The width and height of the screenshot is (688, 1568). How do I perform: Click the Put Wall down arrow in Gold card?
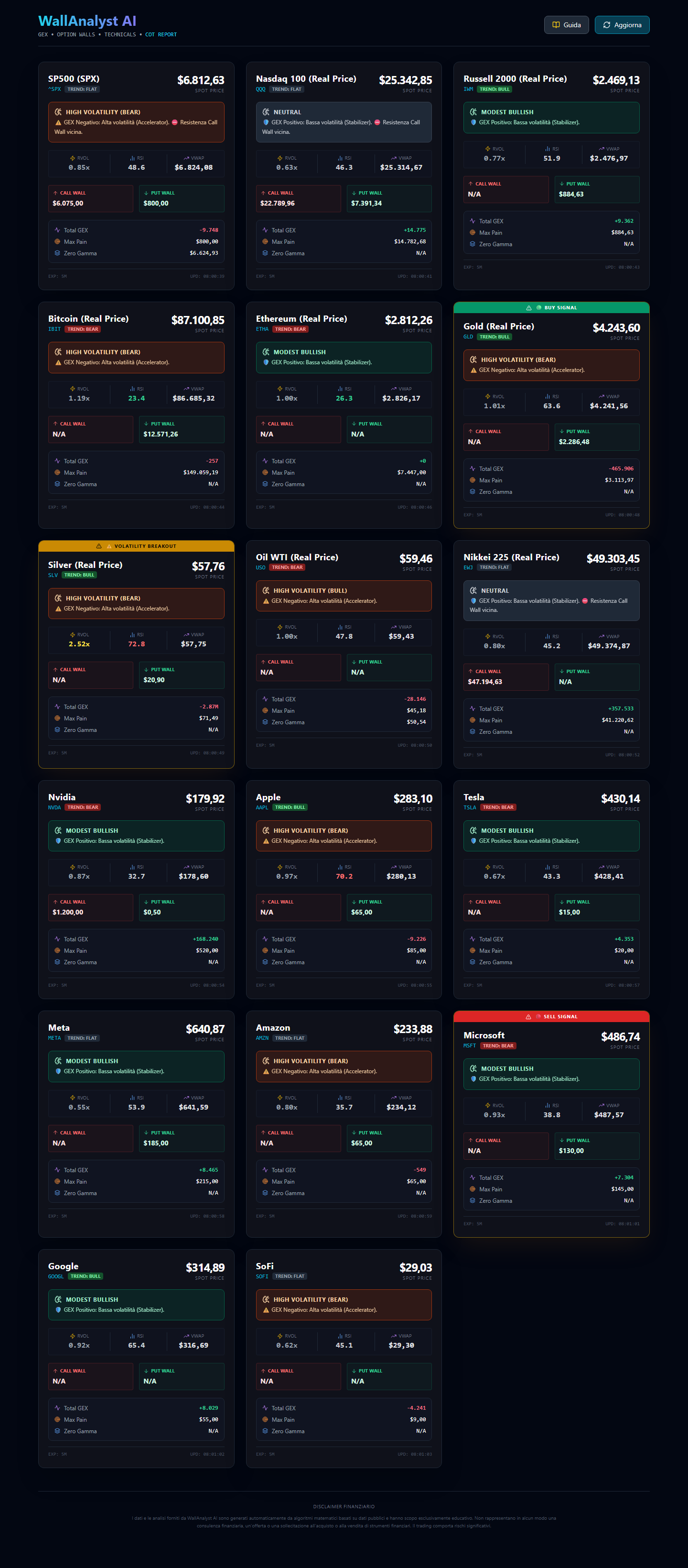point(561,432)
